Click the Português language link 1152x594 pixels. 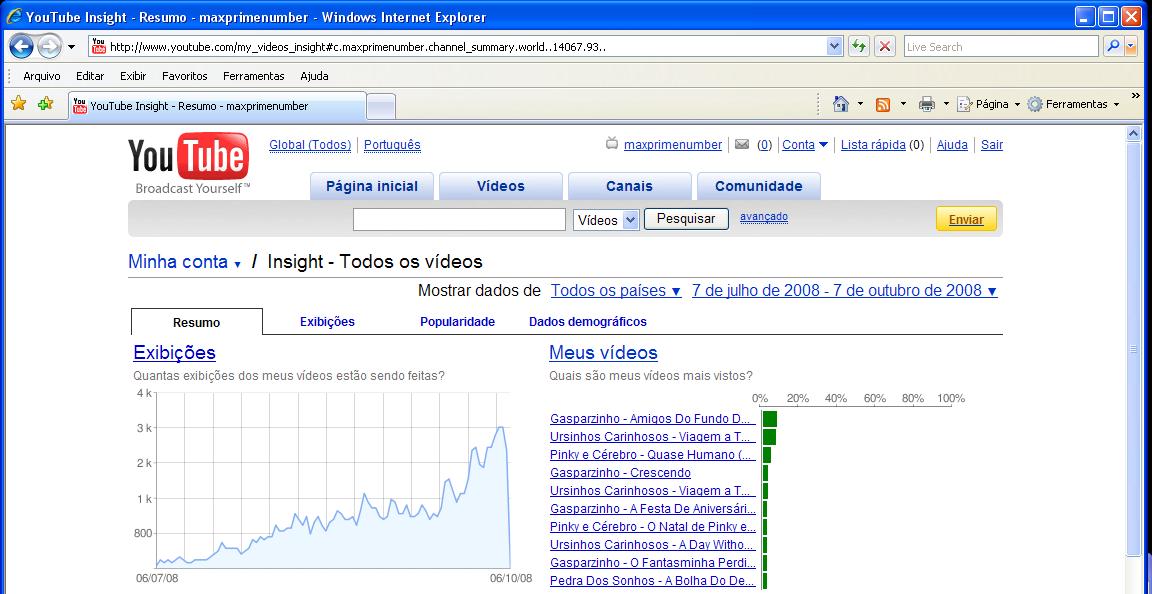pos(392,145)
